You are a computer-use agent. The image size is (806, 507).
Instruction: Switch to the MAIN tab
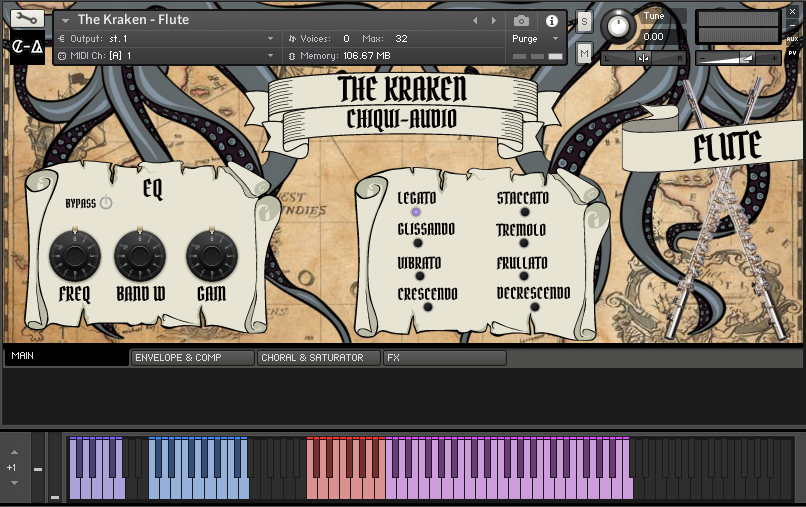[66, 356]
